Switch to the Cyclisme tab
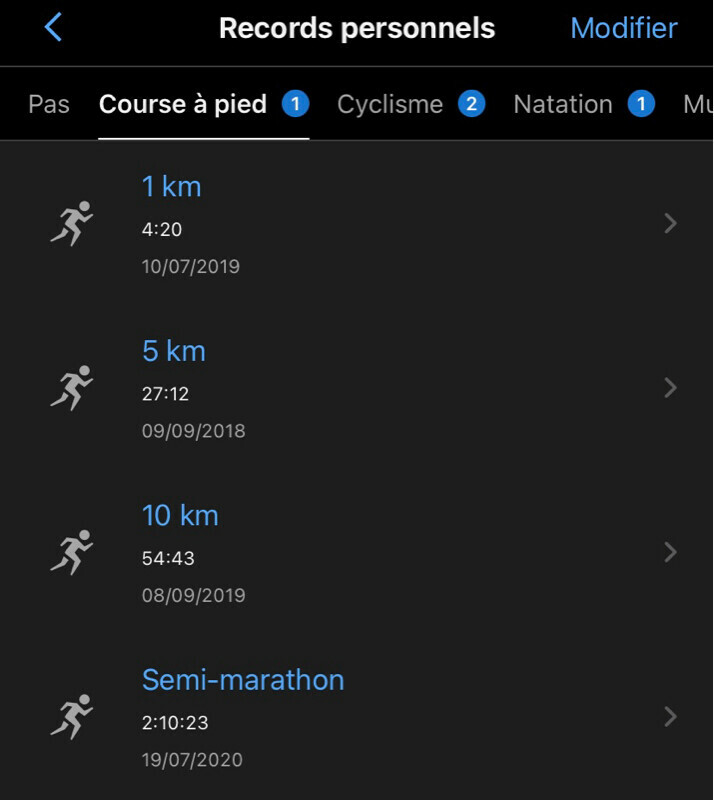Image resolution: width=714 pixels, height=800 pixels. pyautogui.click(x=390, y=105)
